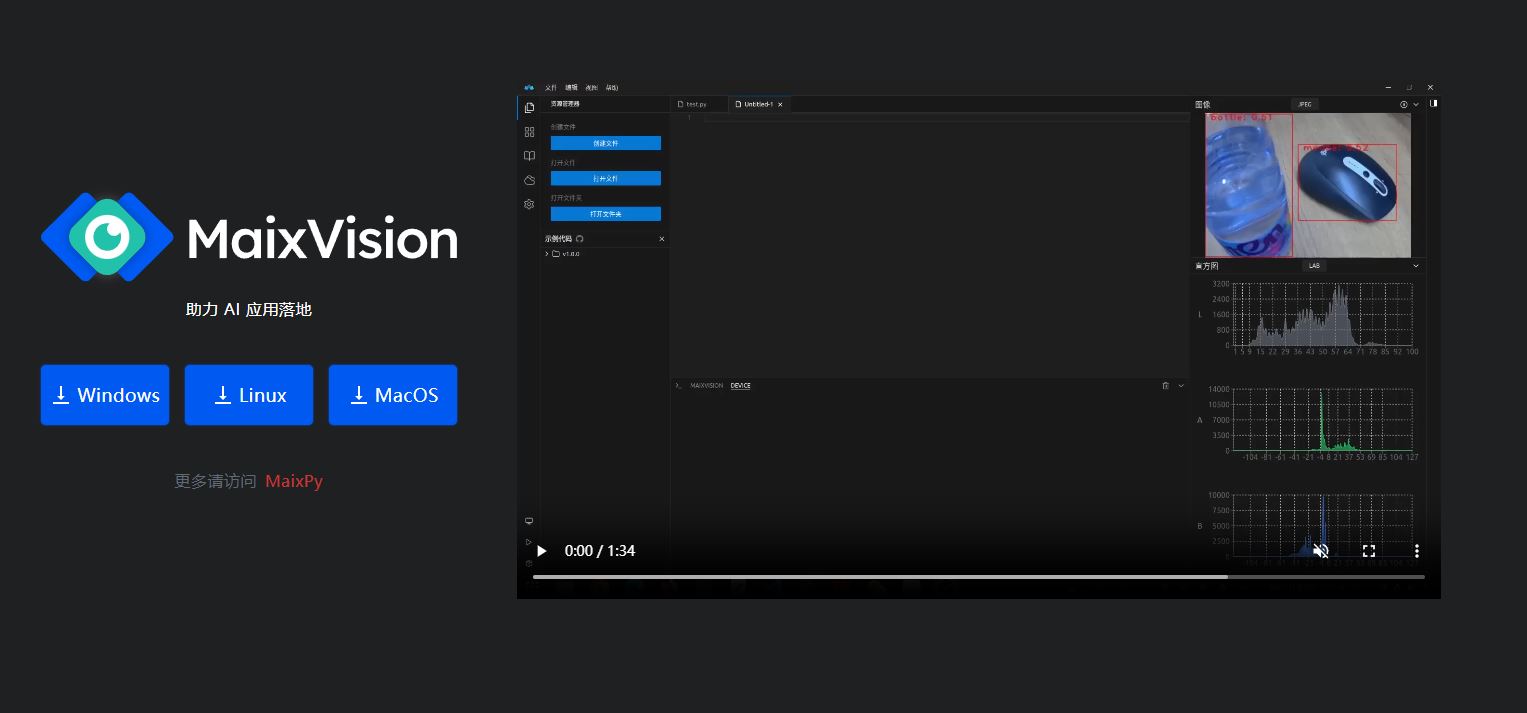
Task: Click the bottle and mouse detection image
Action: 1308,185
